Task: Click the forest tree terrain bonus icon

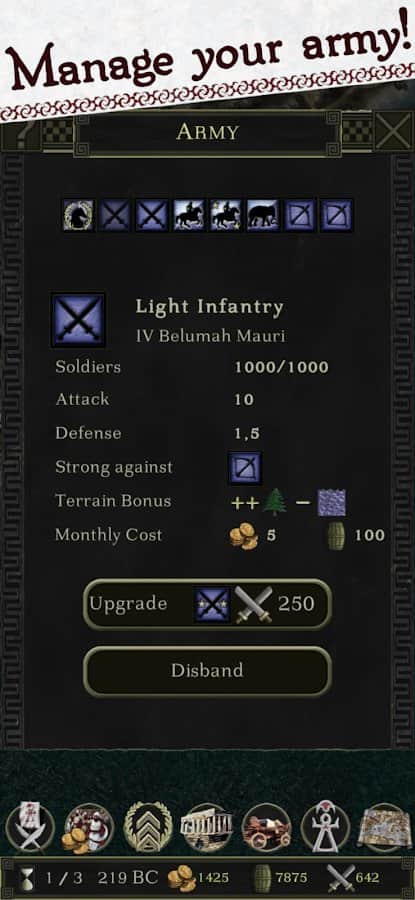Action: (274, 502)
